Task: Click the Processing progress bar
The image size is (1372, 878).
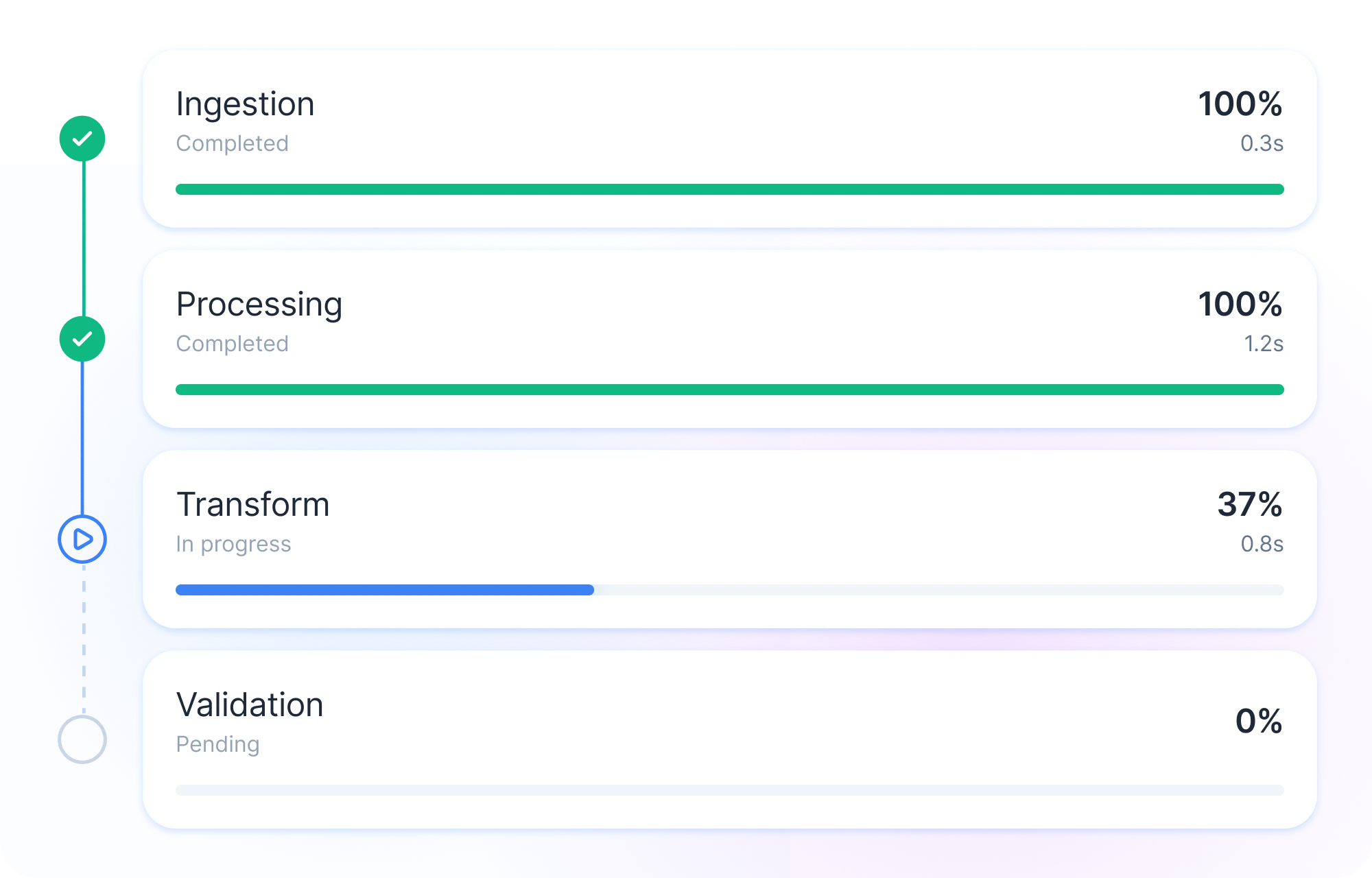Action: 729,390
